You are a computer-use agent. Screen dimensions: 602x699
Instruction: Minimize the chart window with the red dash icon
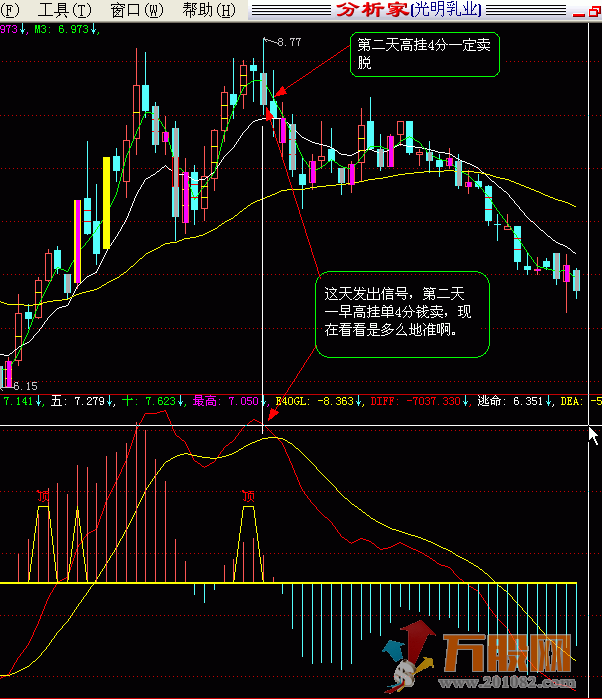pyautogui.click(x=579, y=13)
